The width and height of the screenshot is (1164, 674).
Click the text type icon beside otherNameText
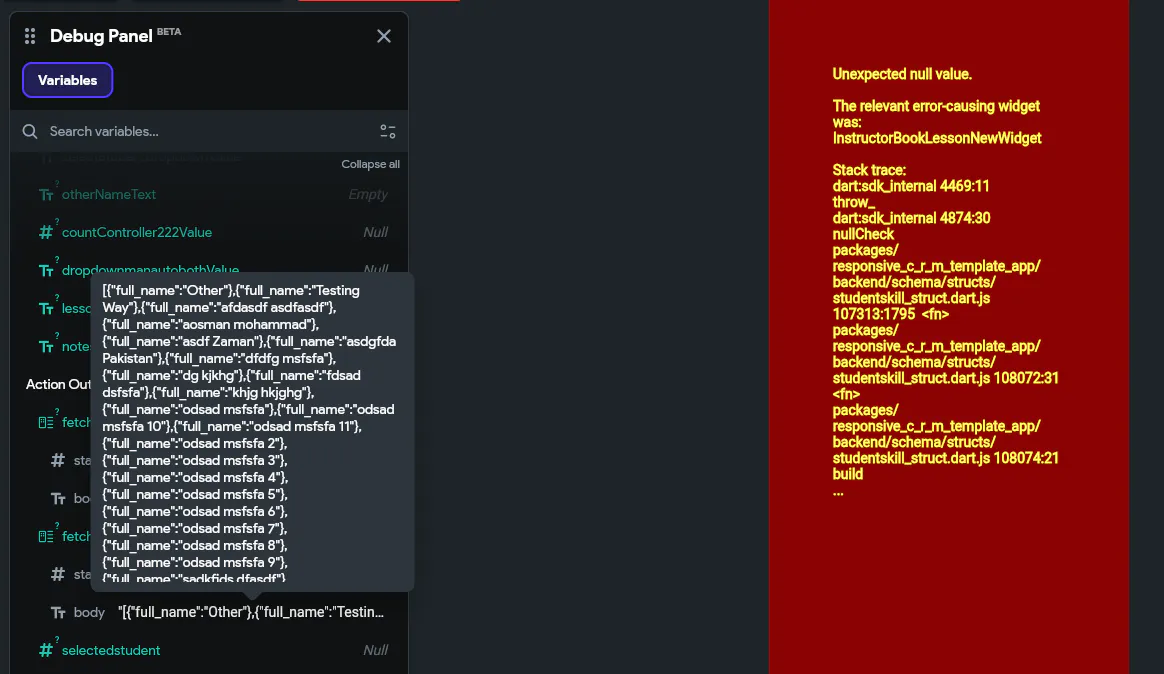(46, 194)
